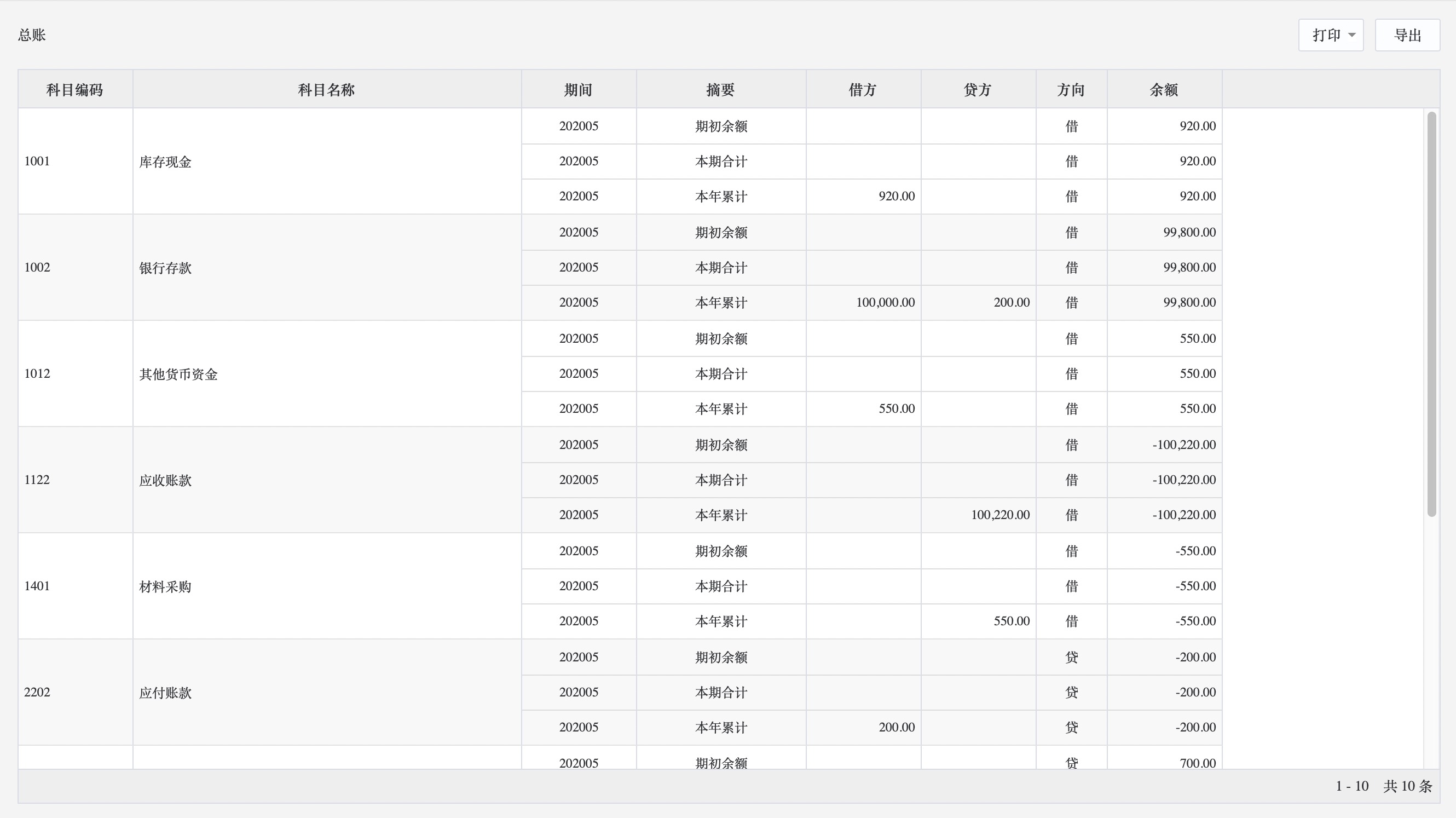Select account code 1012 cell
The height and width of the screenshot is (818, 1456).
[x=75, y=373]
